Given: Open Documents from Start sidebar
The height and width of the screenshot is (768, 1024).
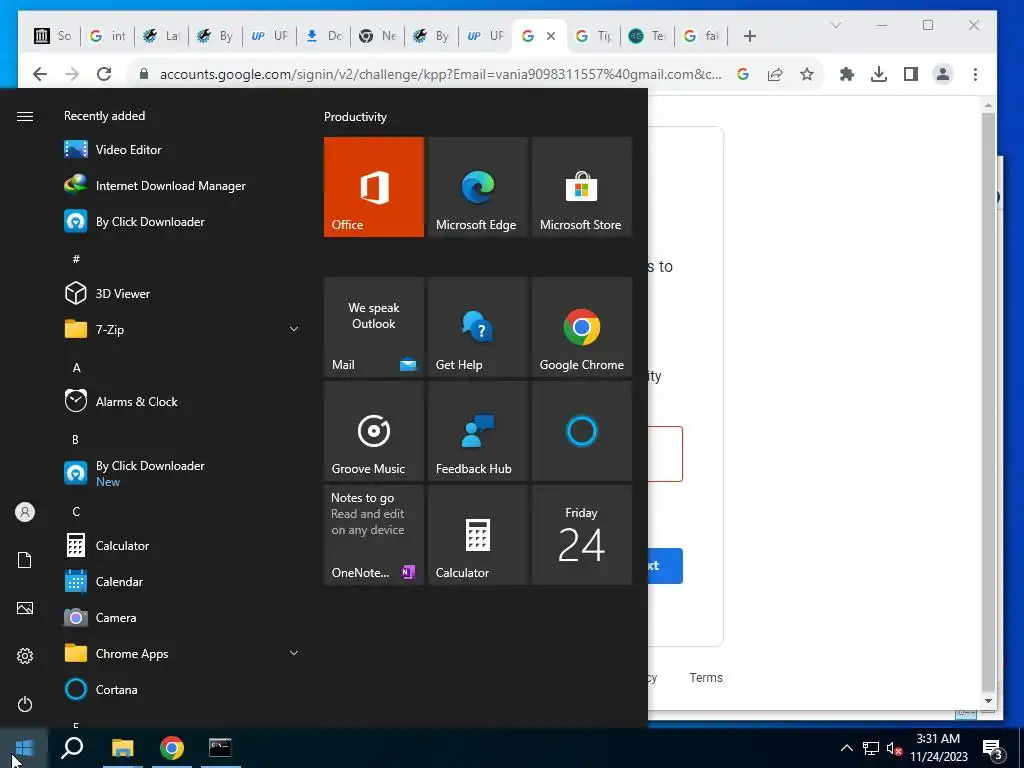Looking at the screenshot, I should click(25, 560).
